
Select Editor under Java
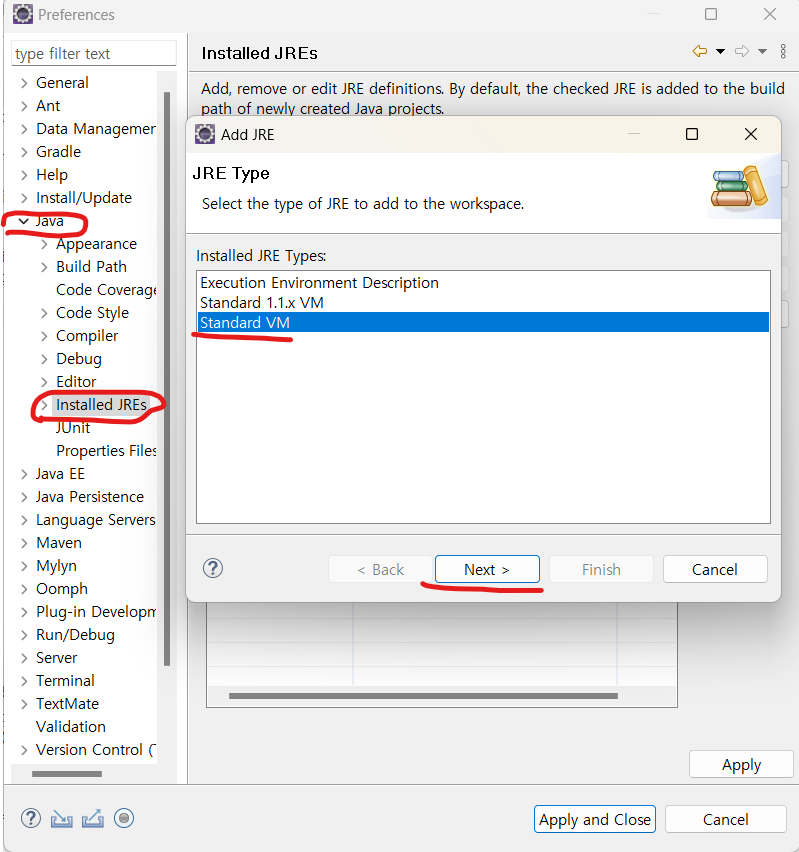click(76, 382)
